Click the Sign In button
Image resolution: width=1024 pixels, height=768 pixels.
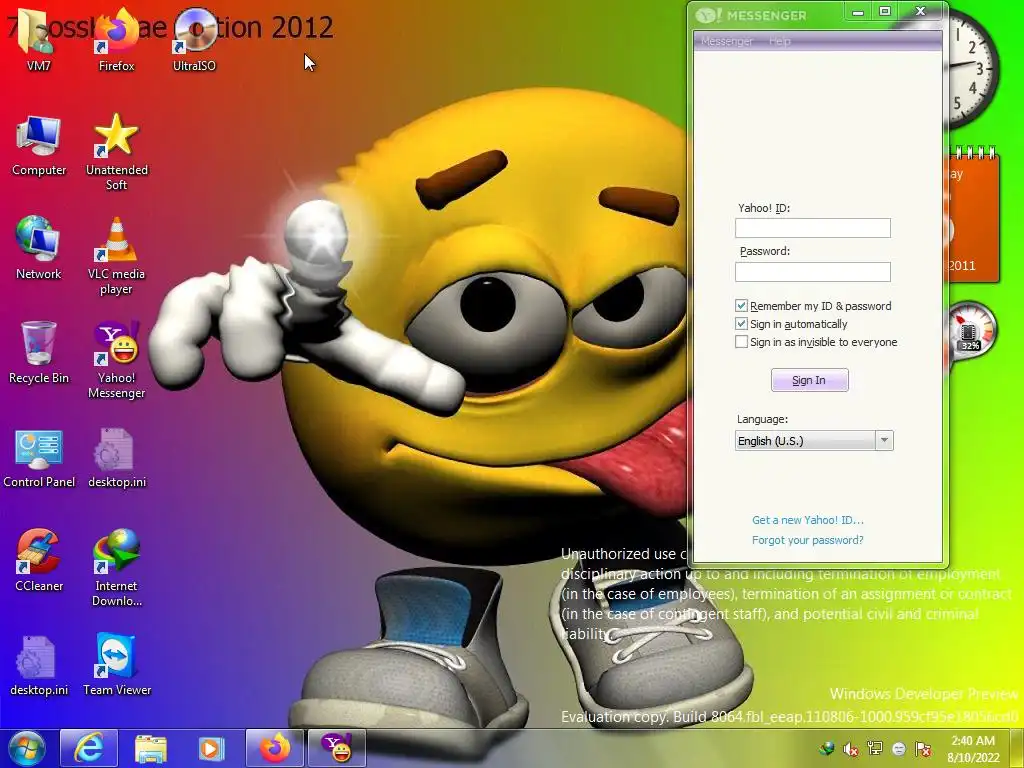(x=810, y=380)
